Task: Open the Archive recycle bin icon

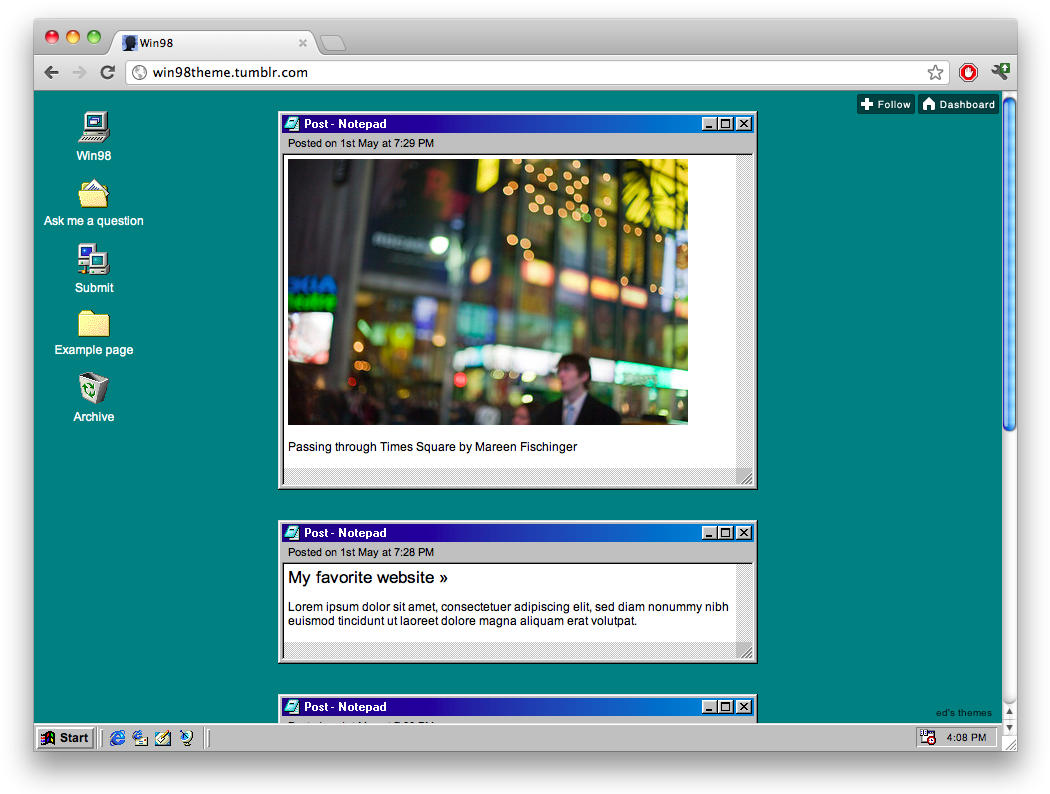Action: click(x=93, y=388)
